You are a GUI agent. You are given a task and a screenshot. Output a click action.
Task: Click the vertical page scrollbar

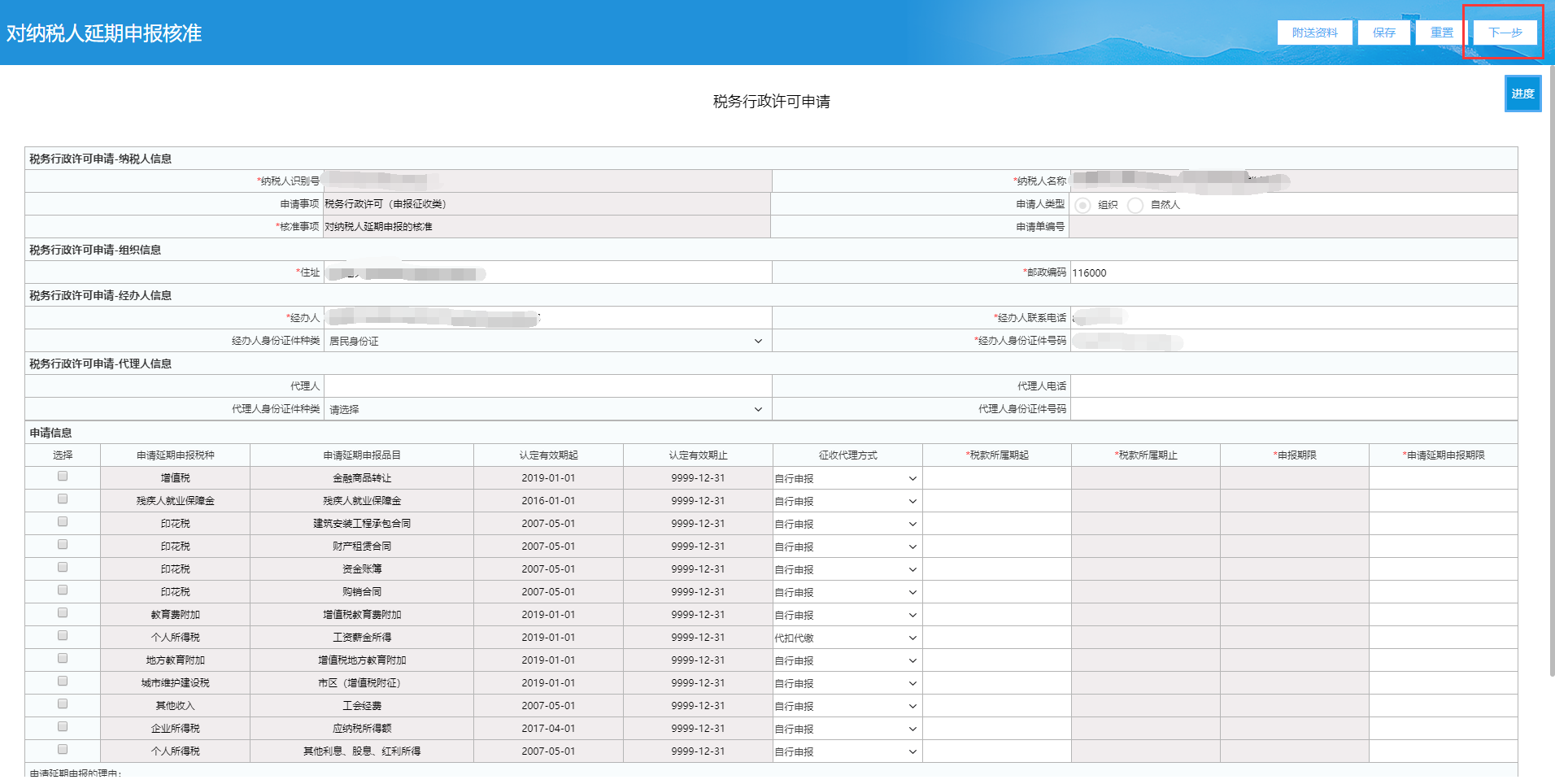[1551, 370]
